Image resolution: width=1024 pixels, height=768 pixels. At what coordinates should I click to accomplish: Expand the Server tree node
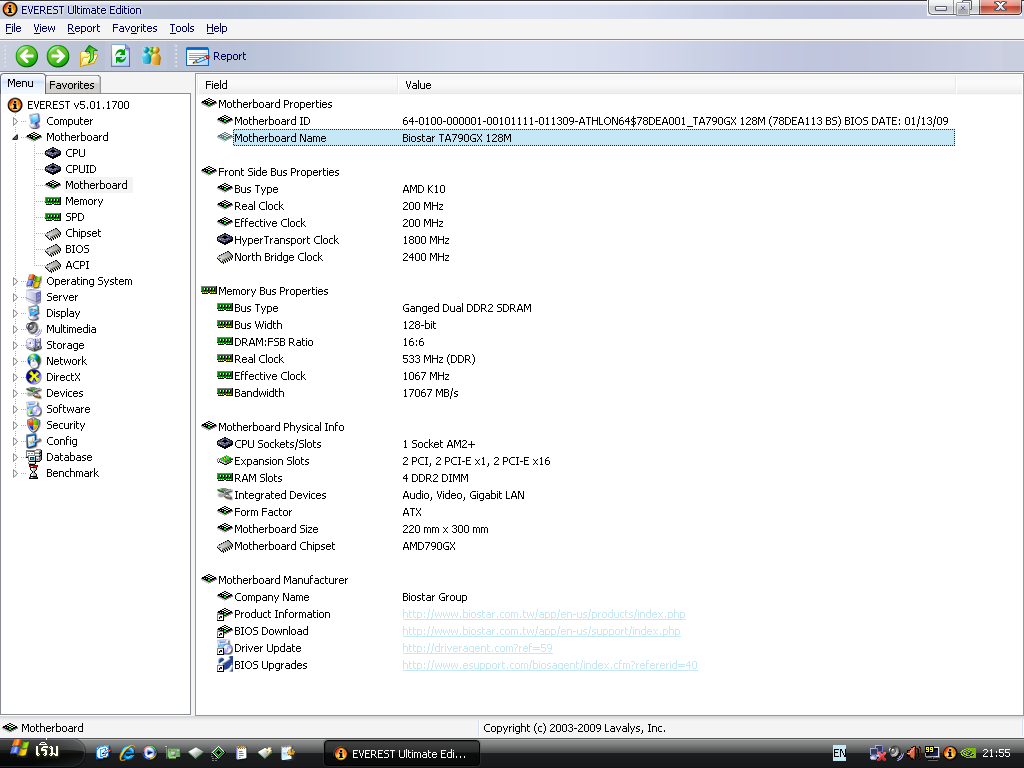coord(15,297)
